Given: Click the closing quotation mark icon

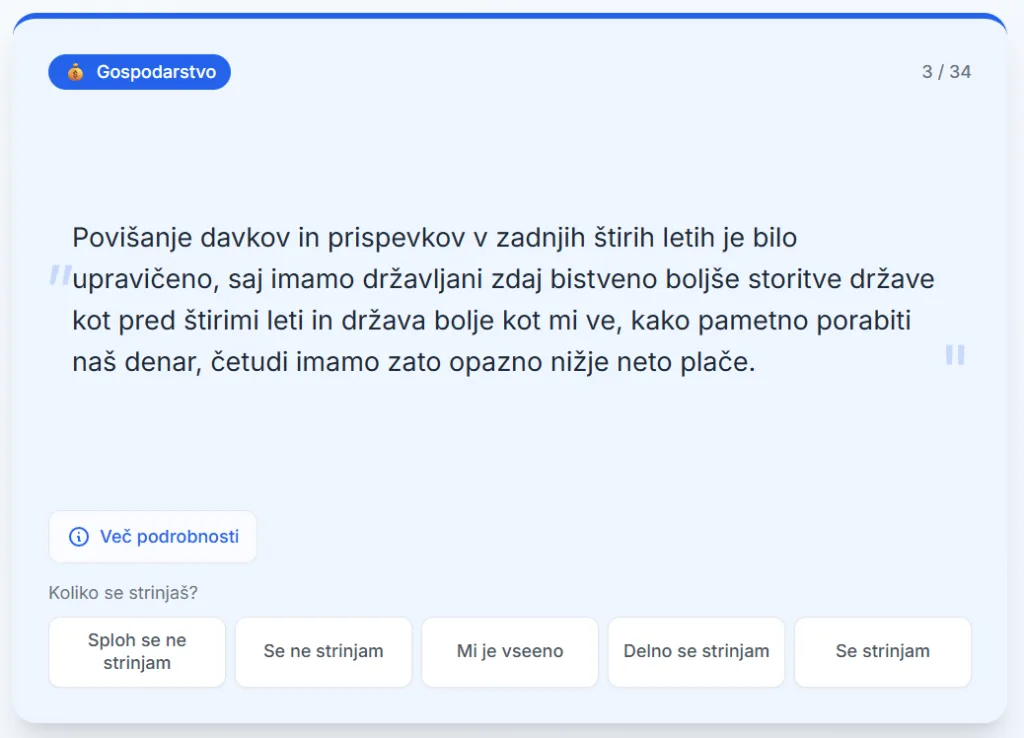Looking at the screenshot, I should click(x=955, y=355).
